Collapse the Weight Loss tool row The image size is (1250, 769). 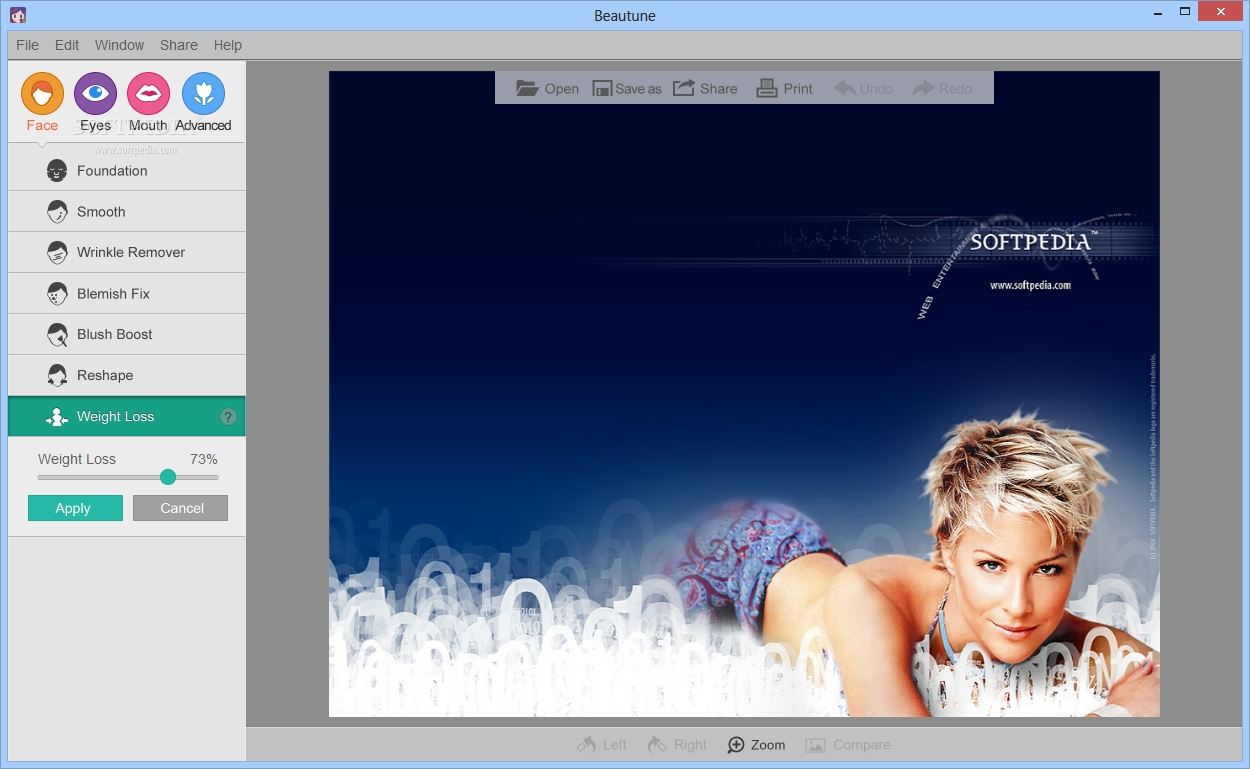coord(126,417)
